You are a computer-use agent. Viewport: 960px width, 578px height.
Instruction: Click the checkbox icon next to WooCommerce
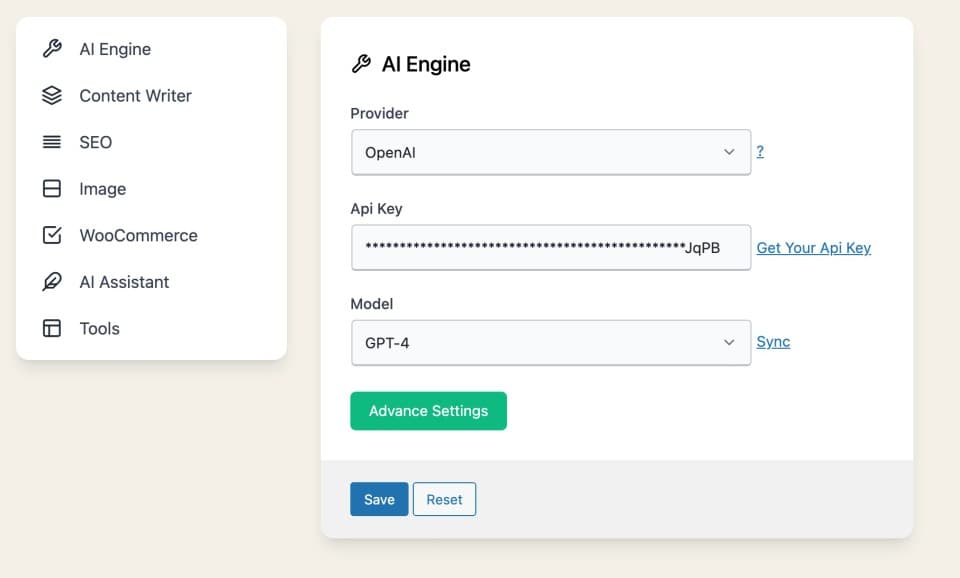[x=52, y=235]
